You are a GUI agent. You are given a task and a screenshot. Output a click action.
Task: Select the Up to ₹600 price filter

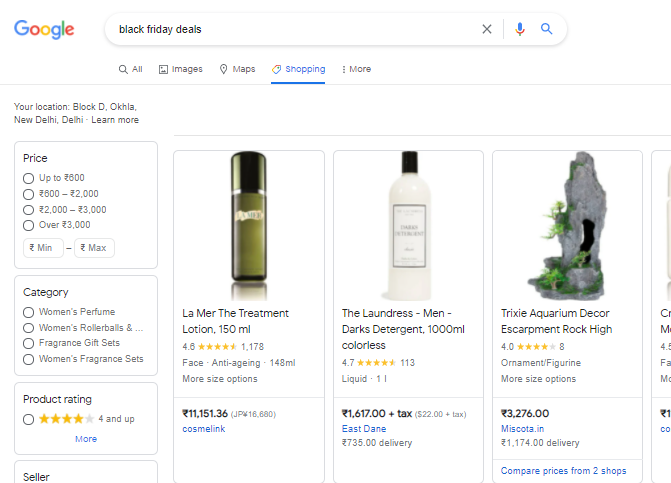pos(54,178)
